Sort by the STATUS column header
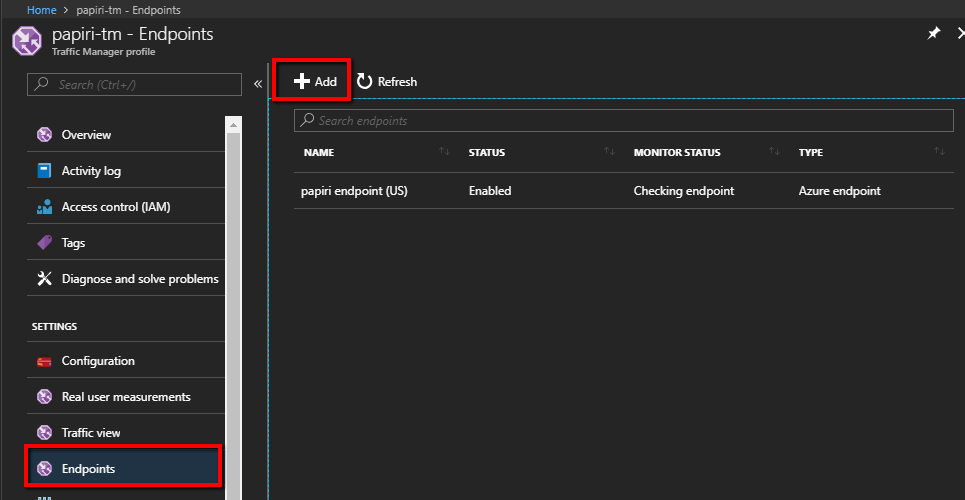The height and width of the screenshot is (500, 965). pos(487,152)
